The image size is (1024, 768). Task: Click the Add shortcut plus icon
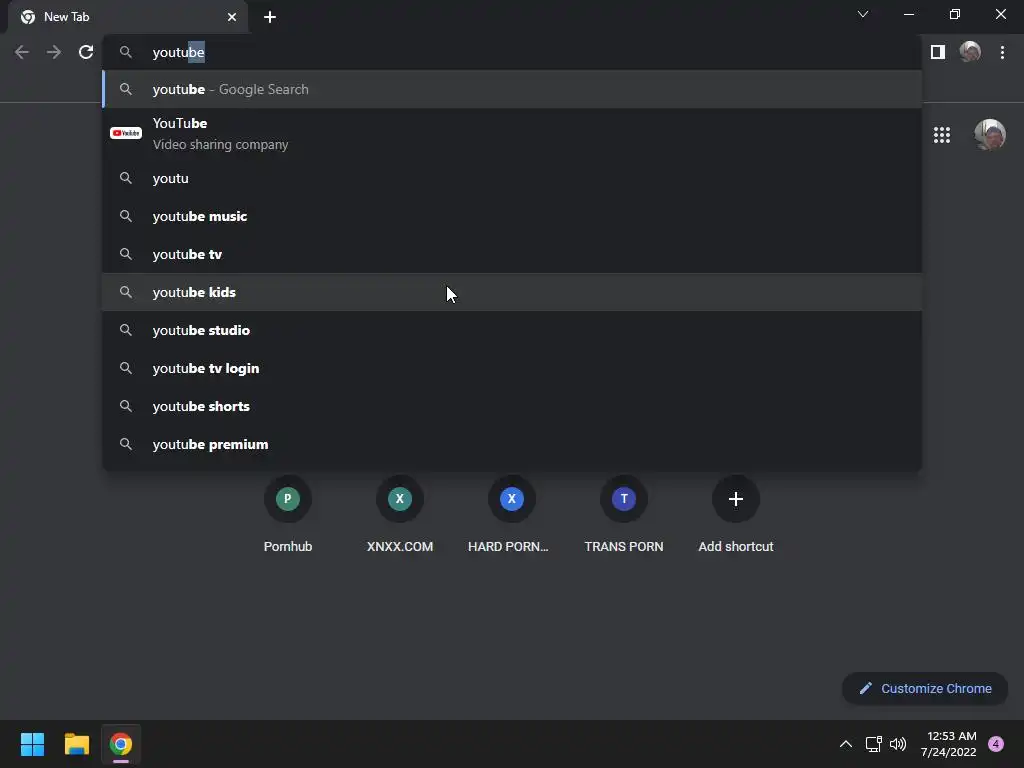pyautogui.click(x=736, y=499)
